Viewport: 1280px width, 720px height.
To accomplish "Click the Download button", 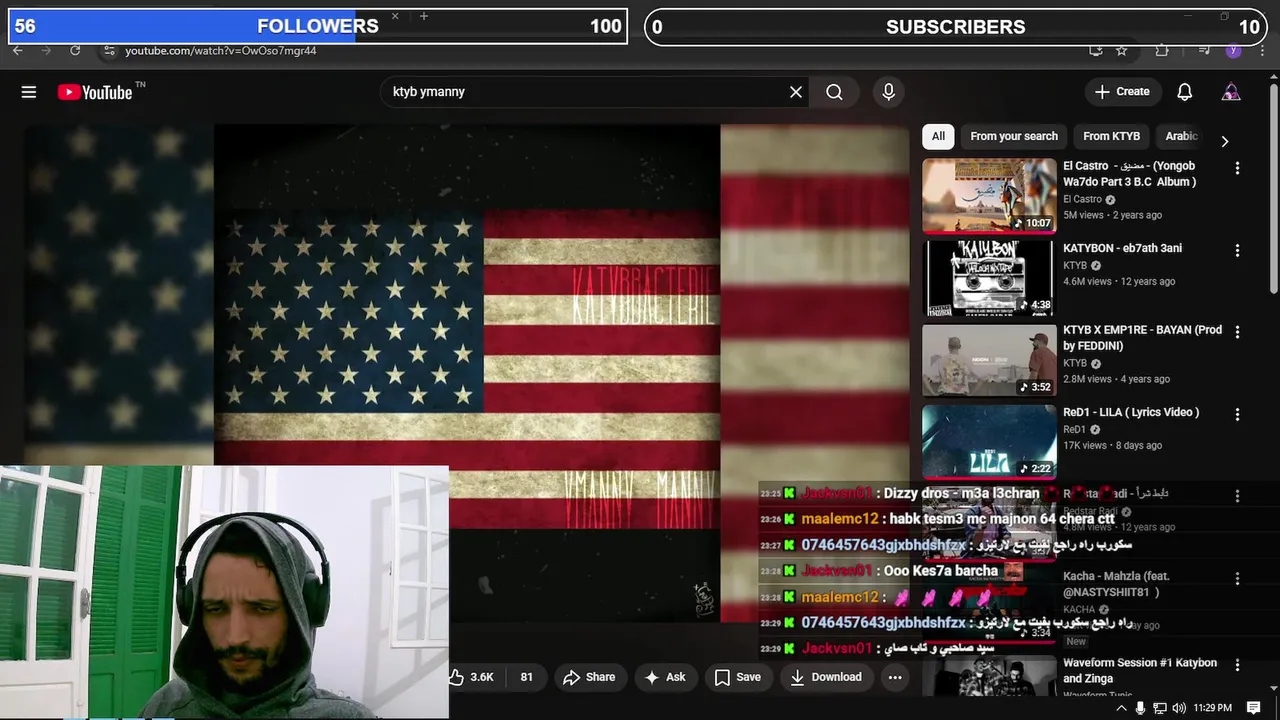I will coord(826,677).
